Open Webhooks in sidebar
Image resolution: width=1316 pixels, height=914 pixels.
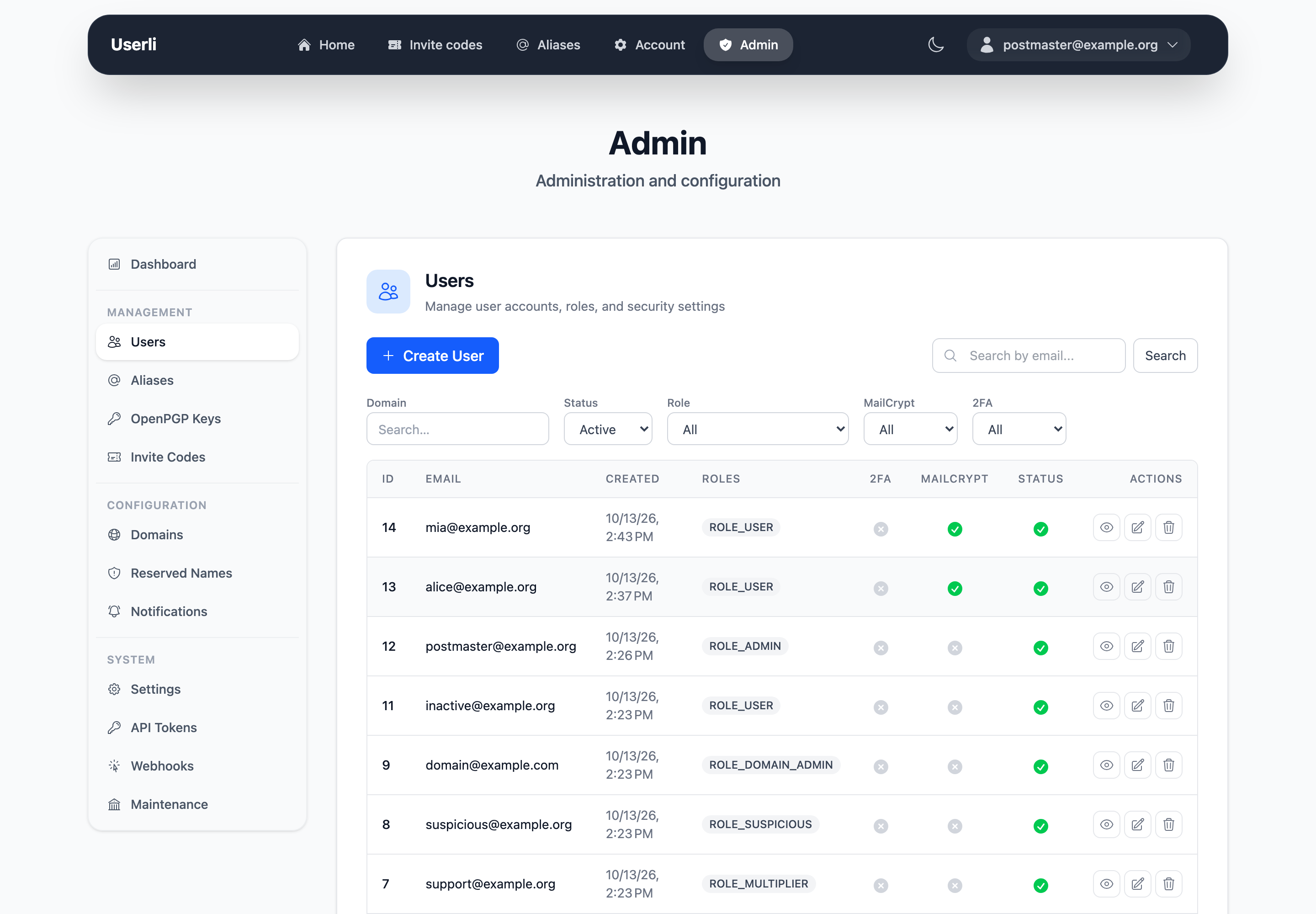pos(197,766)
